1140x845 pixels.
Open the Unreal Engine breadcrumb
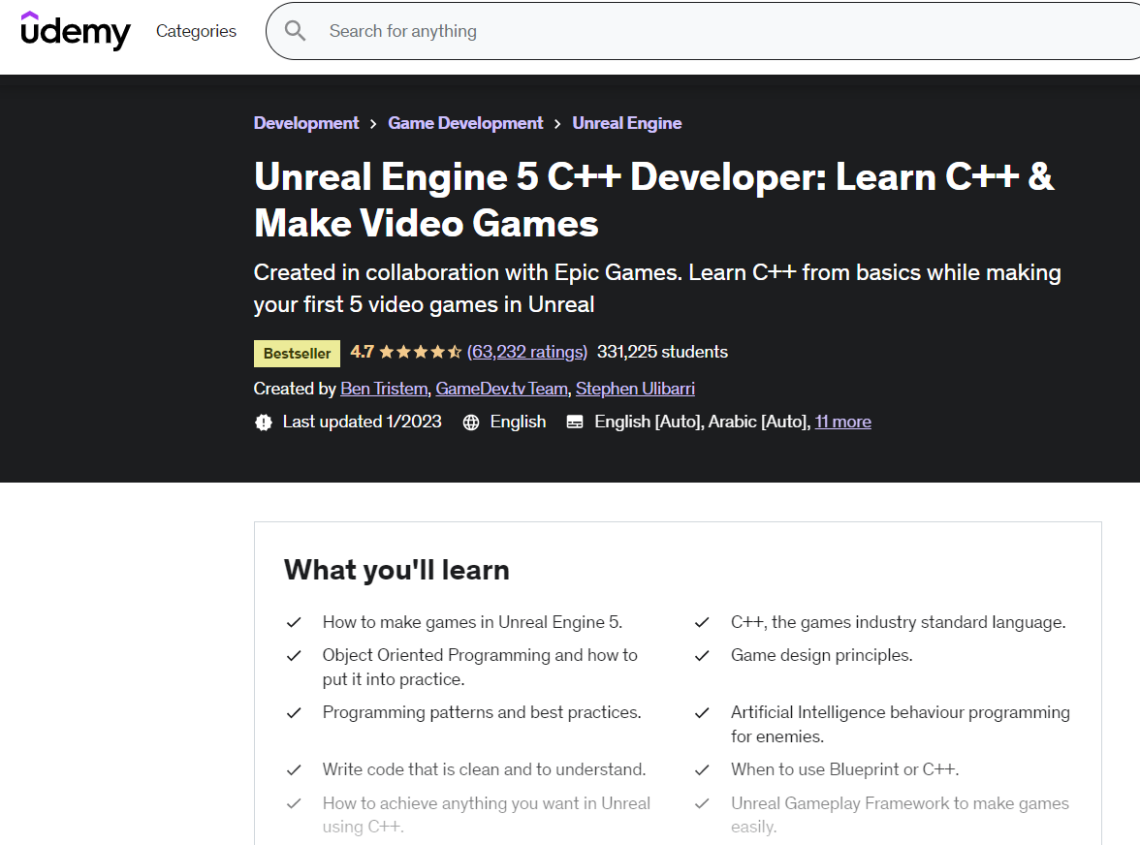(x=627, y=123)
